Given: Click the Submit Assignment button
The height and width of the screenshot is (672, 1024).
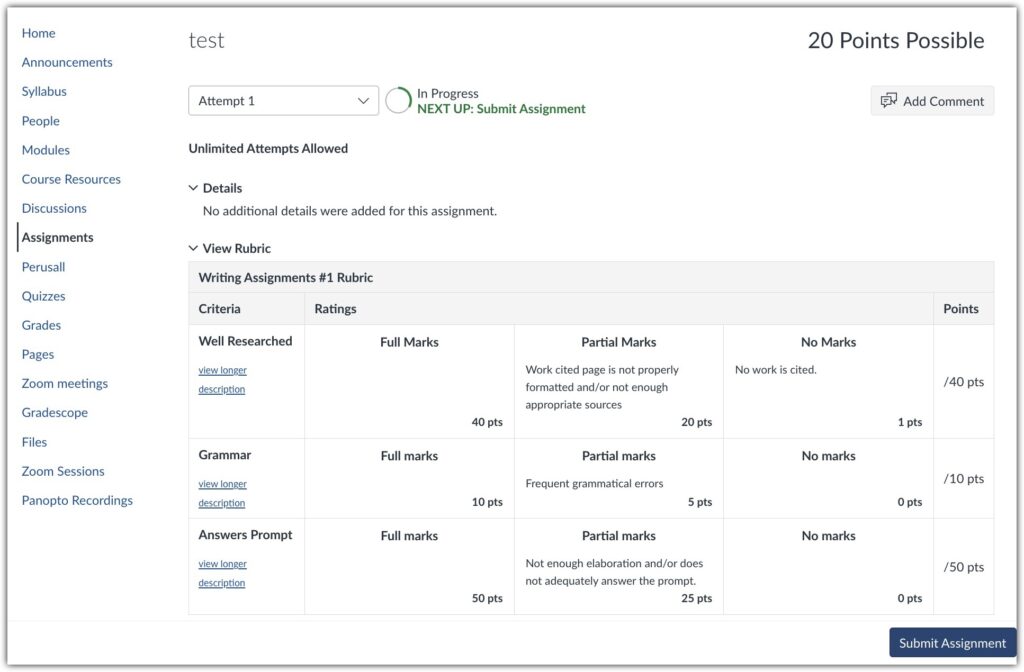Looking at the screenshot, I should tap(951, 643).
